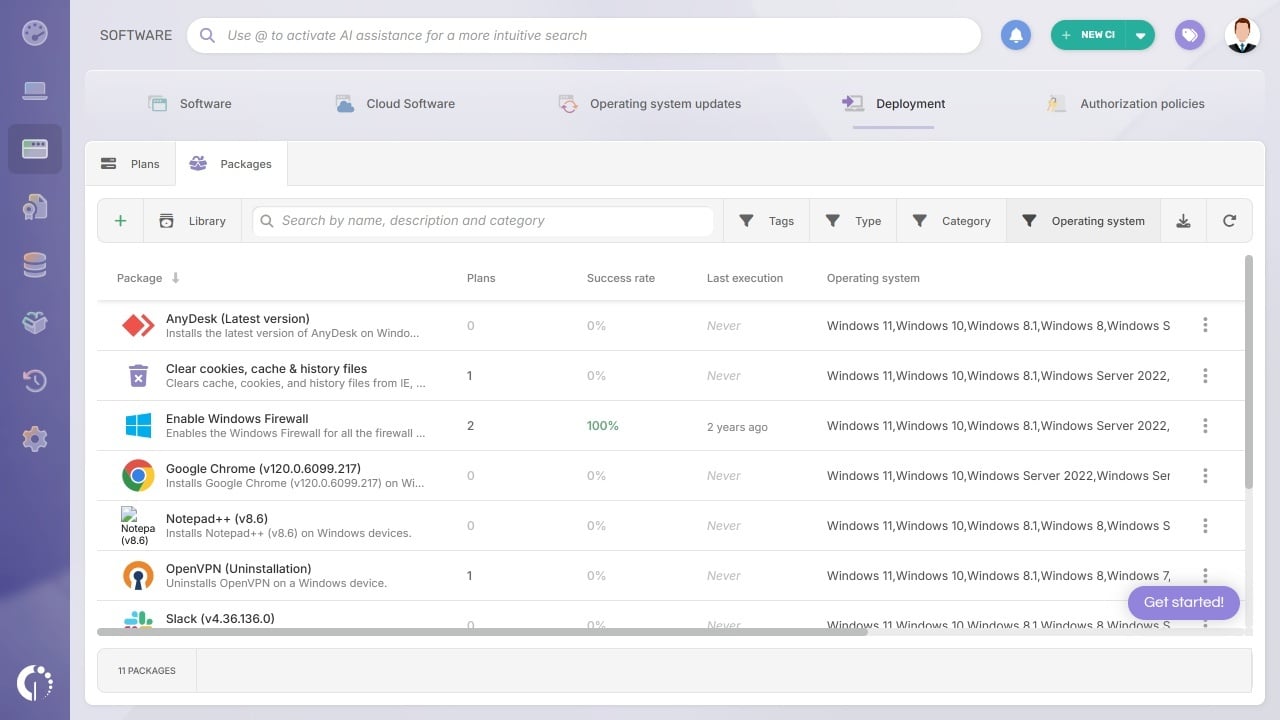Click the download/export icon in the toolbar

pos(1183,220)
